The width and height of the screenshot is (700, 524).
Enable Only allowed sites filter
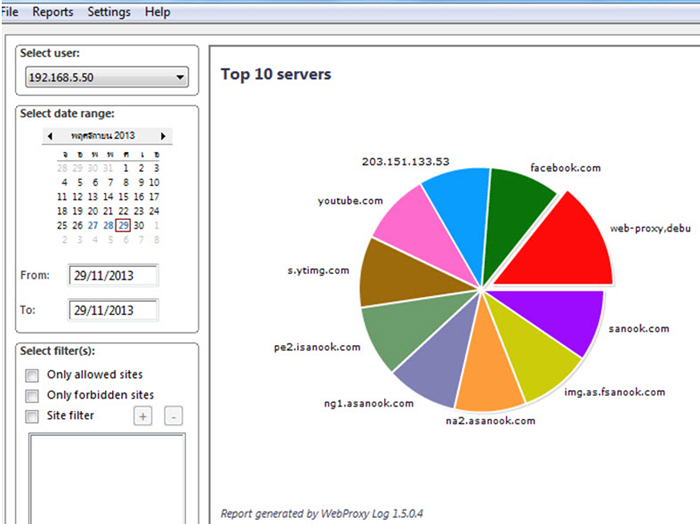[32, 376]
